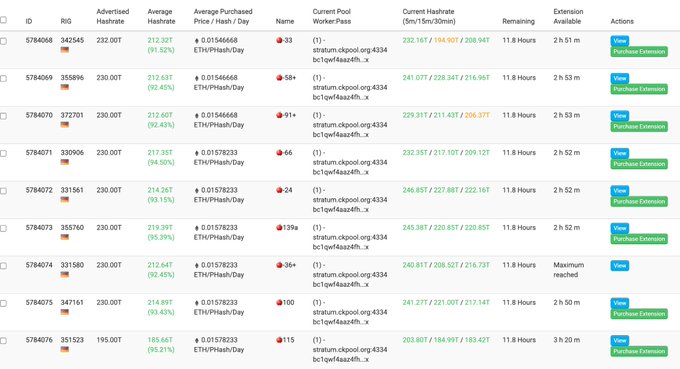Click 195.00T advertised hashrate cell
This screenshot has width=680, height=369.
coord(109,340)
